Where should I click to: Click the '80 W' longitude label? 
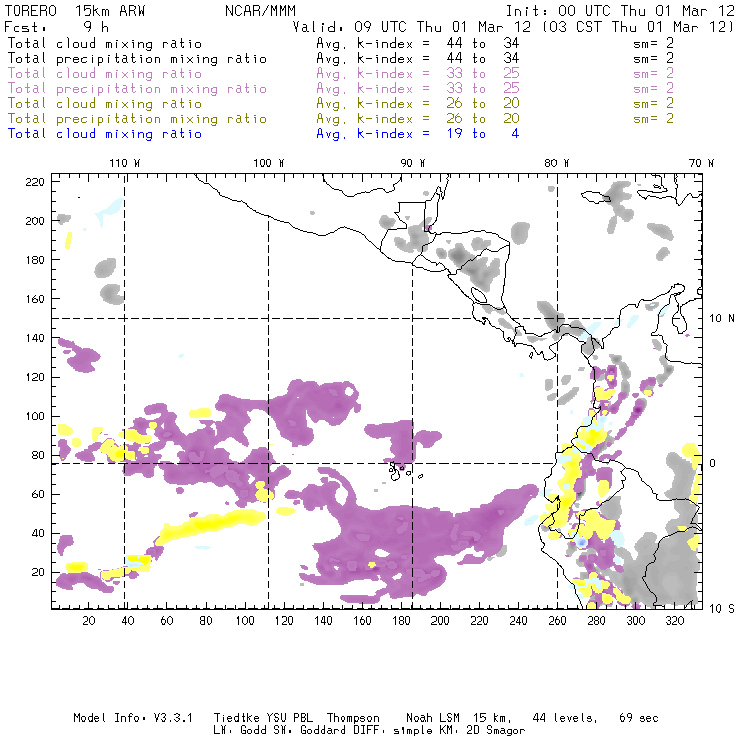(x=556, y=163)
